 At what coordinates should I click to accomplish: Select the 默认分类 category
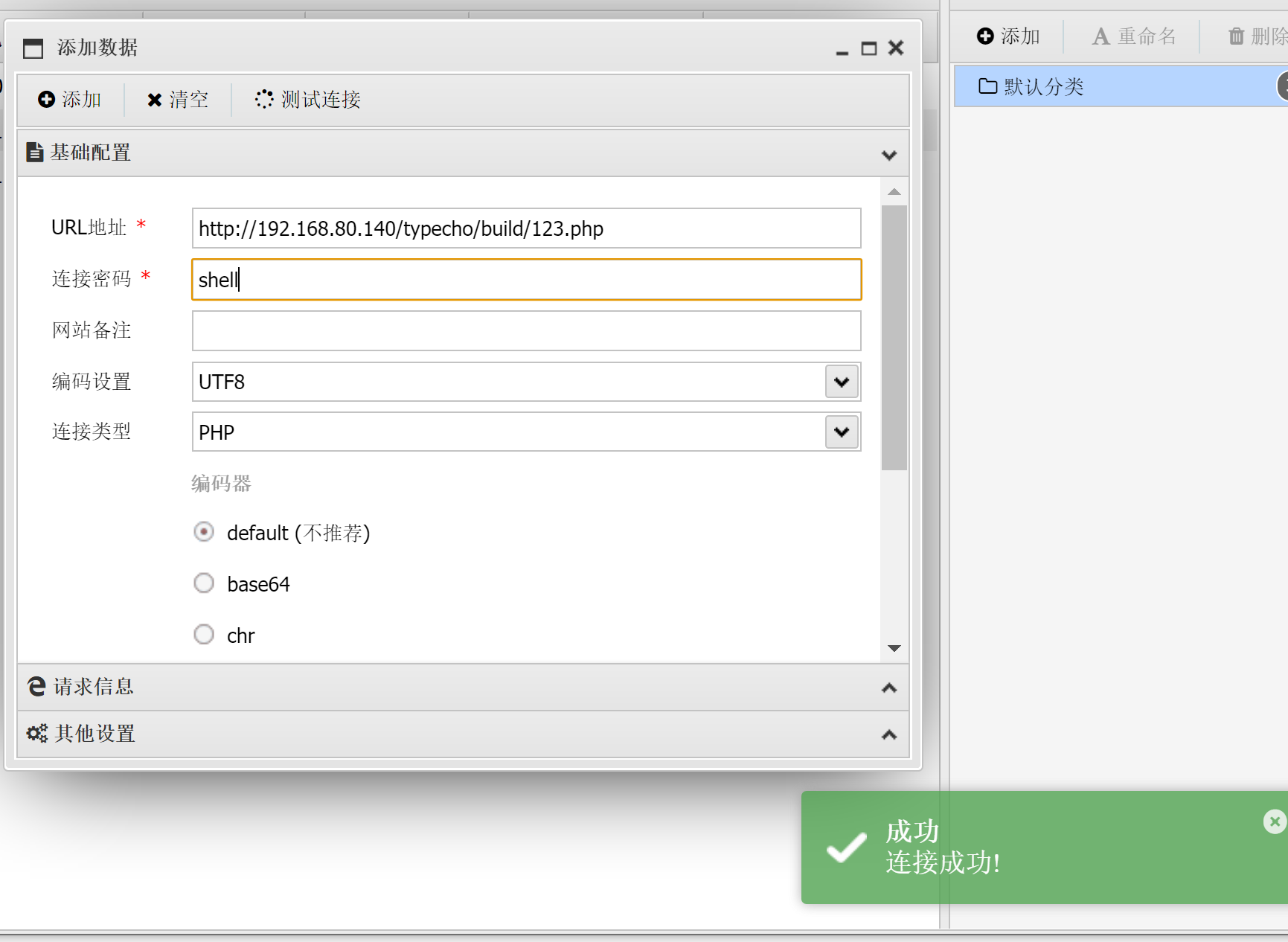point(1121,86)
